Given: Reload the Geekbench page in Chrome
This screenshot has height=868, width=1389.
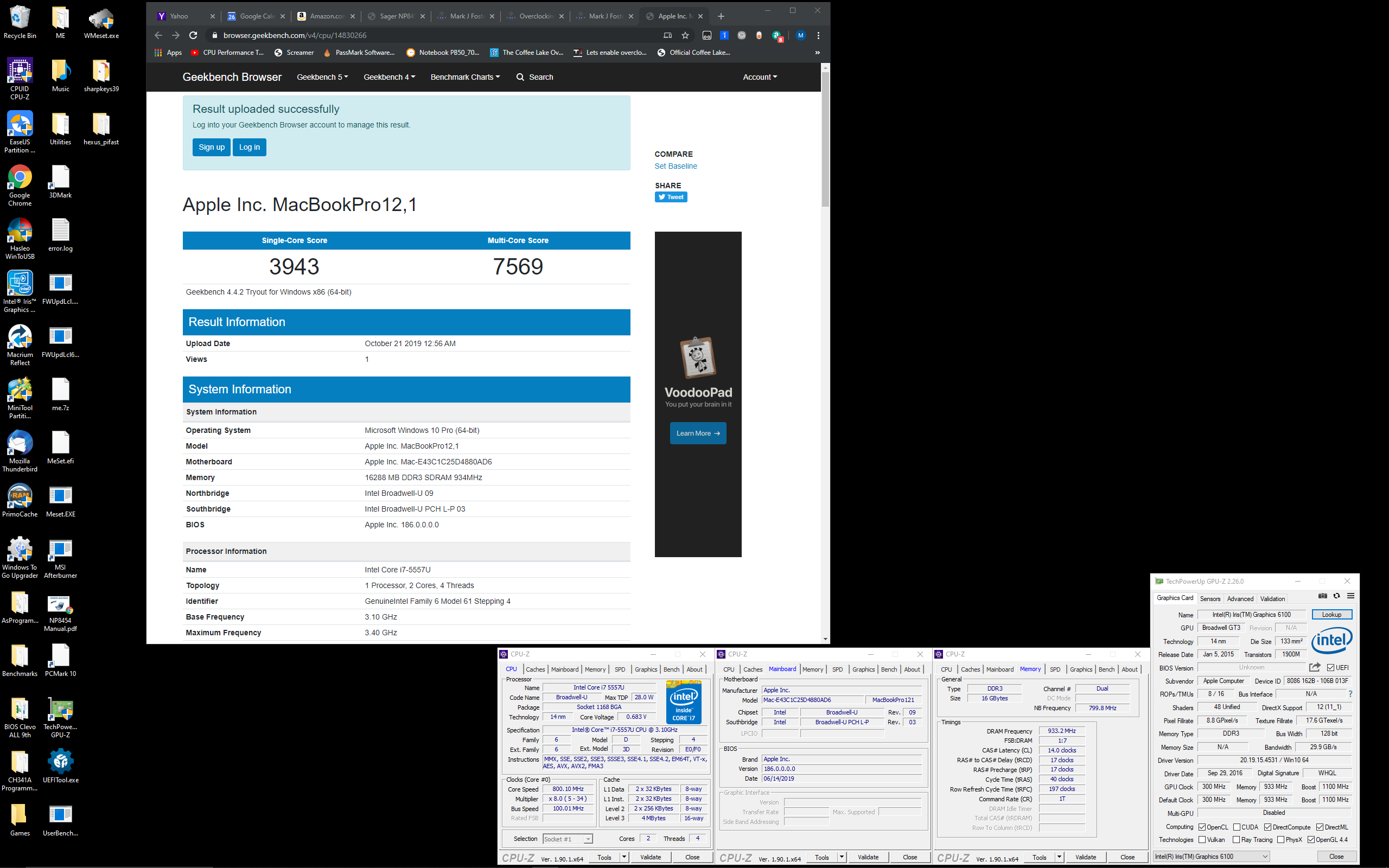Looking at the screenshot, I should click(193, 35).
